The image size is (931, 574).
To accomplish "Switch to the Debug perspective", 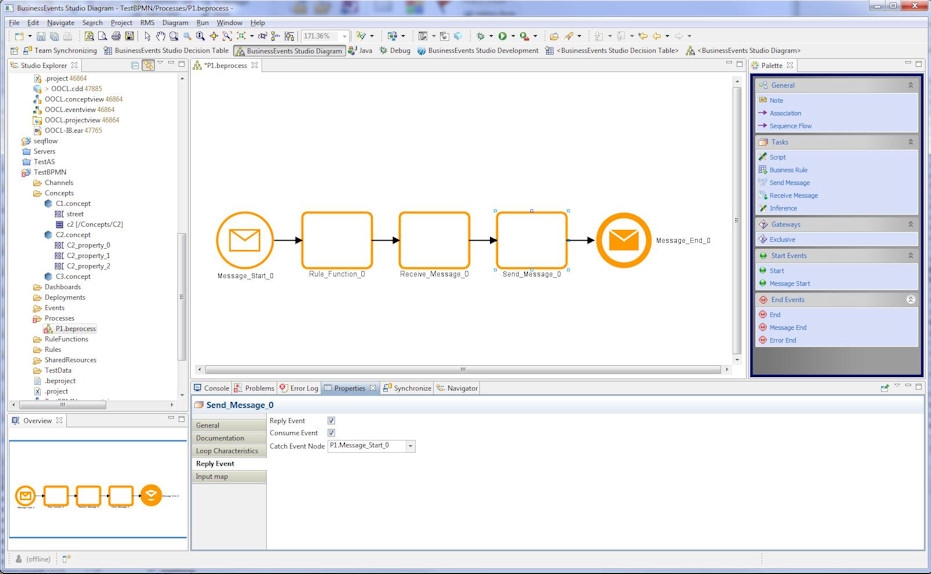I will pyautogui.click(x=395, y=50).
